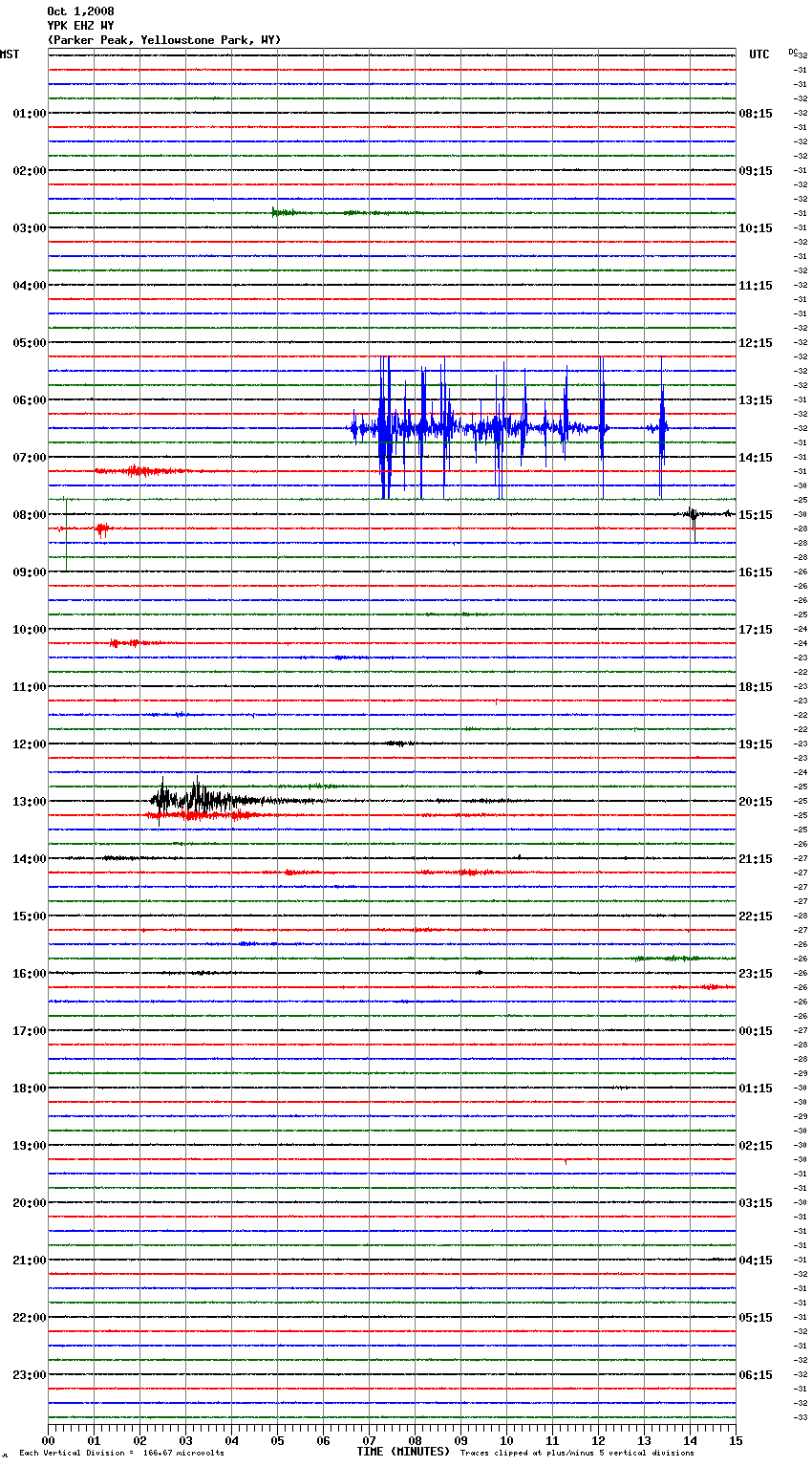The height and width of the screenshot is (1466, 812).
Task: Click the bottom minute-axis tick label '07'
Action: click(x=369, y=1440)
